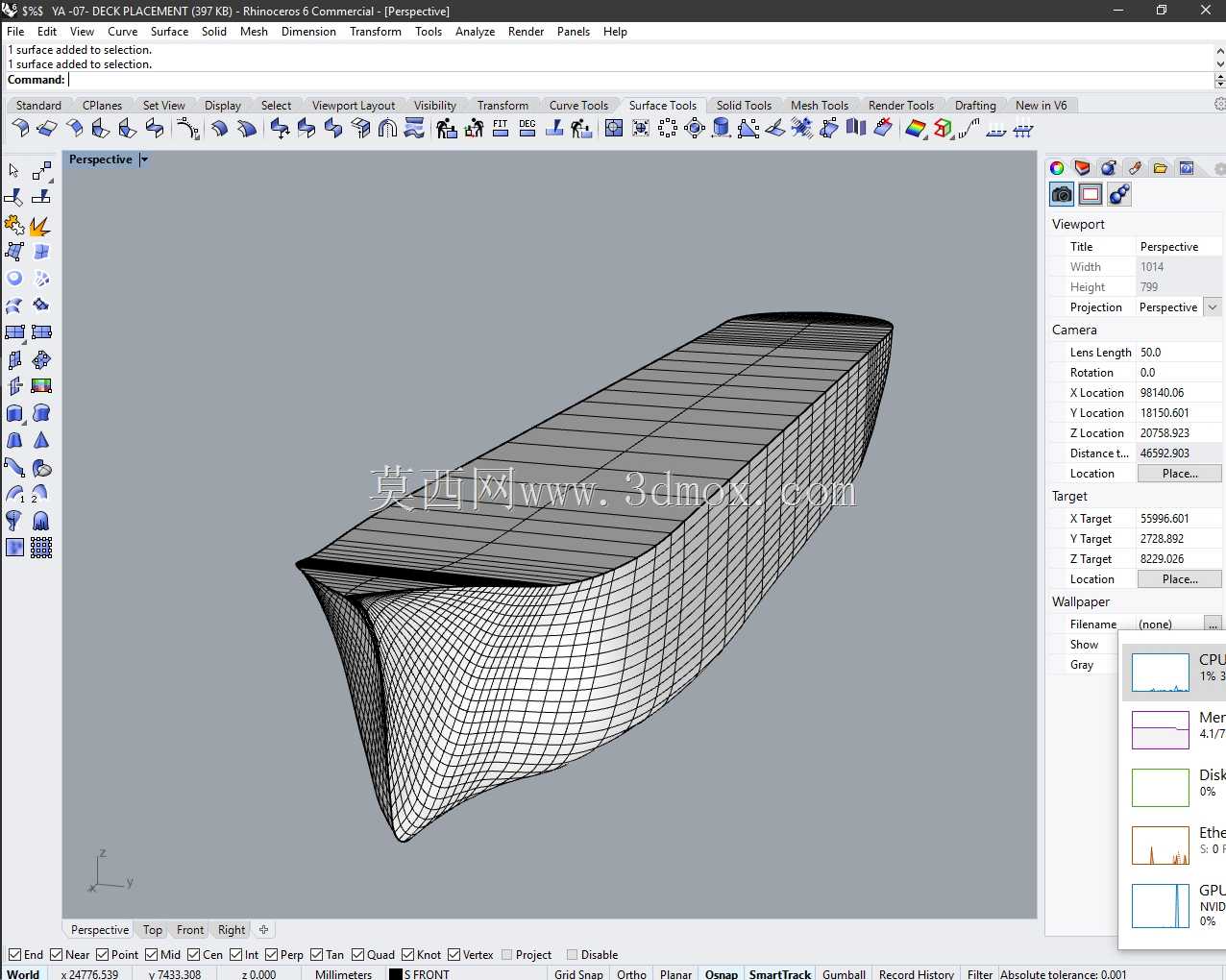Open the Perspective viewport title dropdown arrow
1226x980 pixels.
click(144, 159)
